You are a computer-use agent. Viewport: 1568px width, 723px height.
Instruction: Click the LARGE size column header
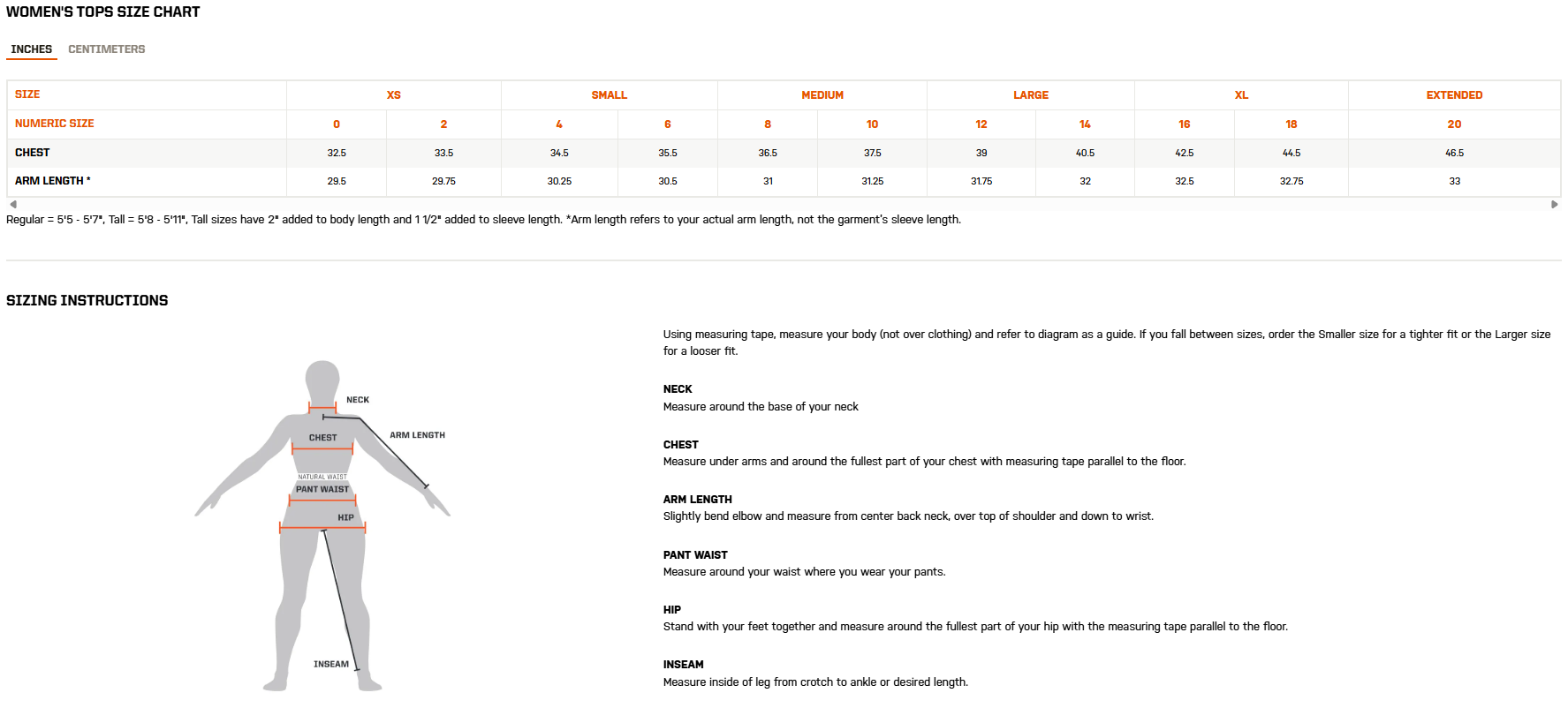[x=1030, y=95]
